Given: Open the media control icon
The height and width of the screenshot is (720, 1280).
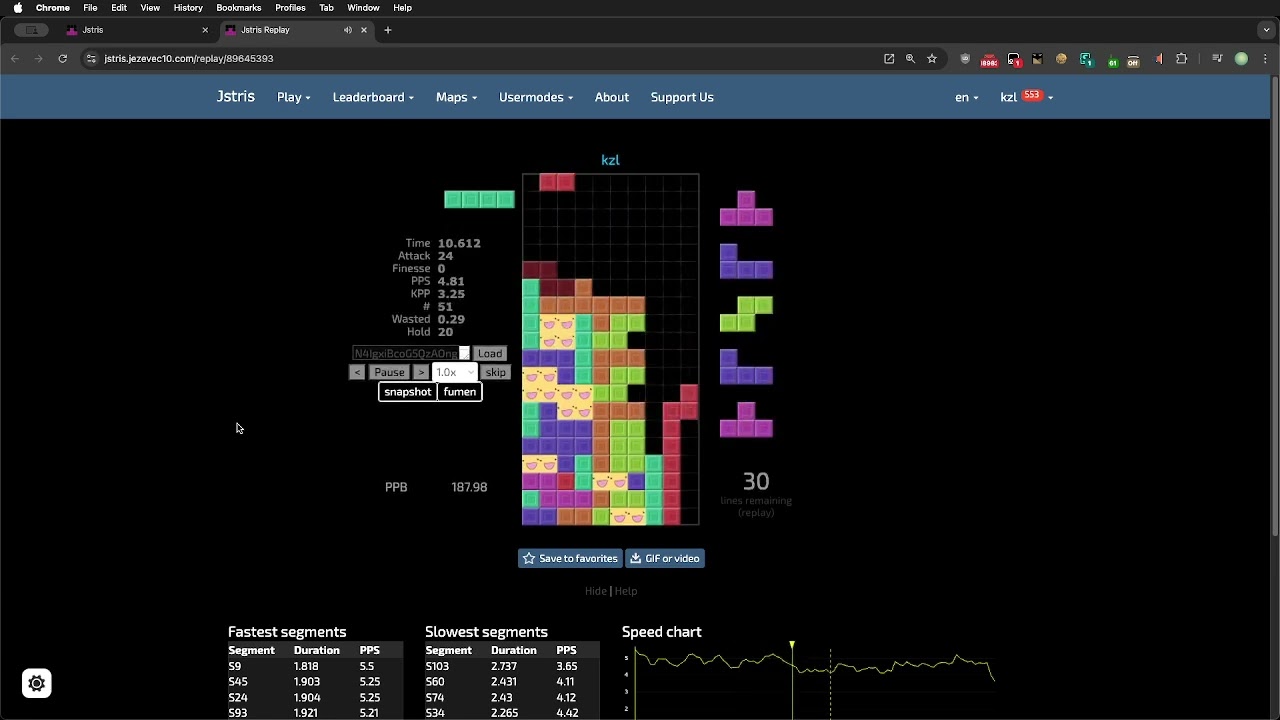Looking at the screenshot, I should (x=1217, y=59).
